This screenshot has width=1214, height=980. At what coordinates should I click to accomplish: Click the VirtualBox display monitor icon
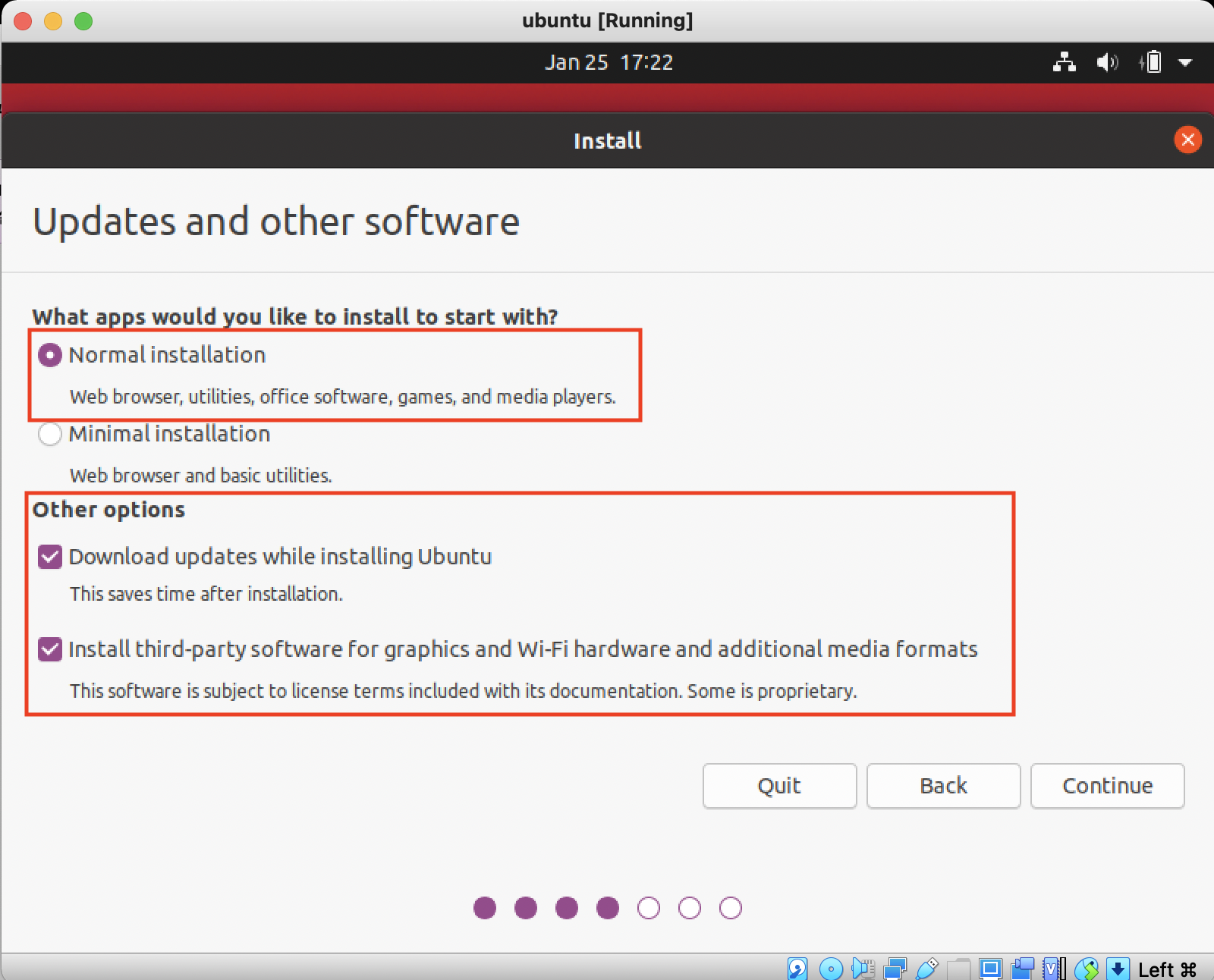990,969
